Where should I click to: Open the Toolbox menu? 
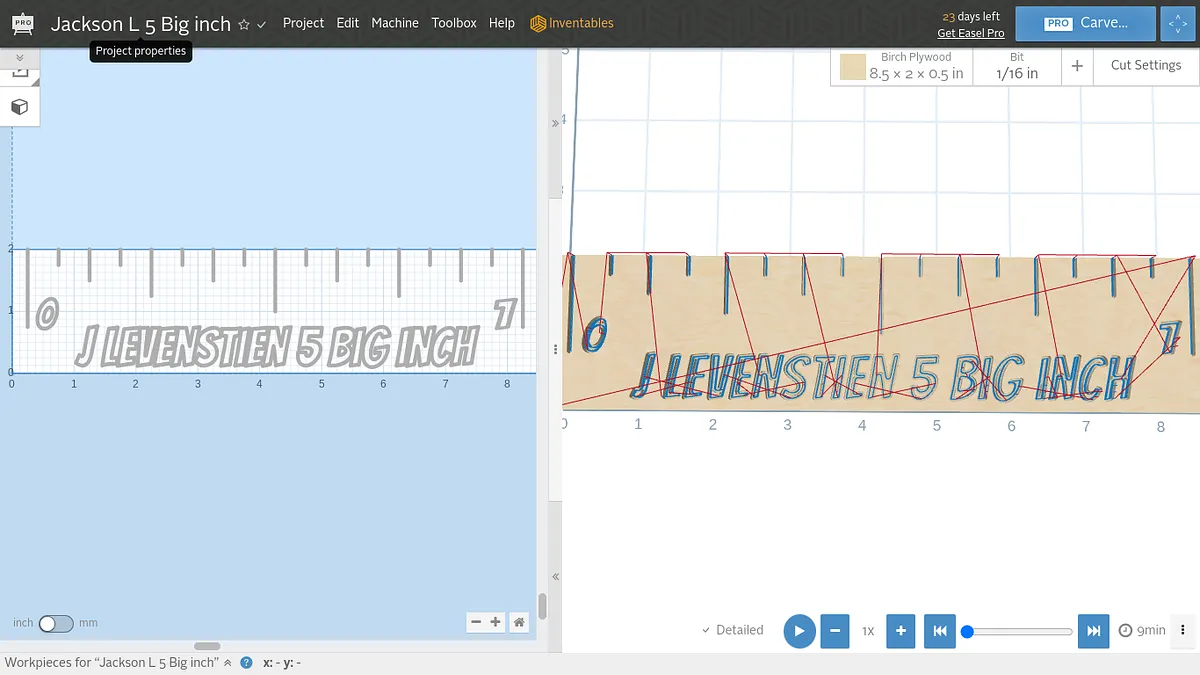(454, 23)
